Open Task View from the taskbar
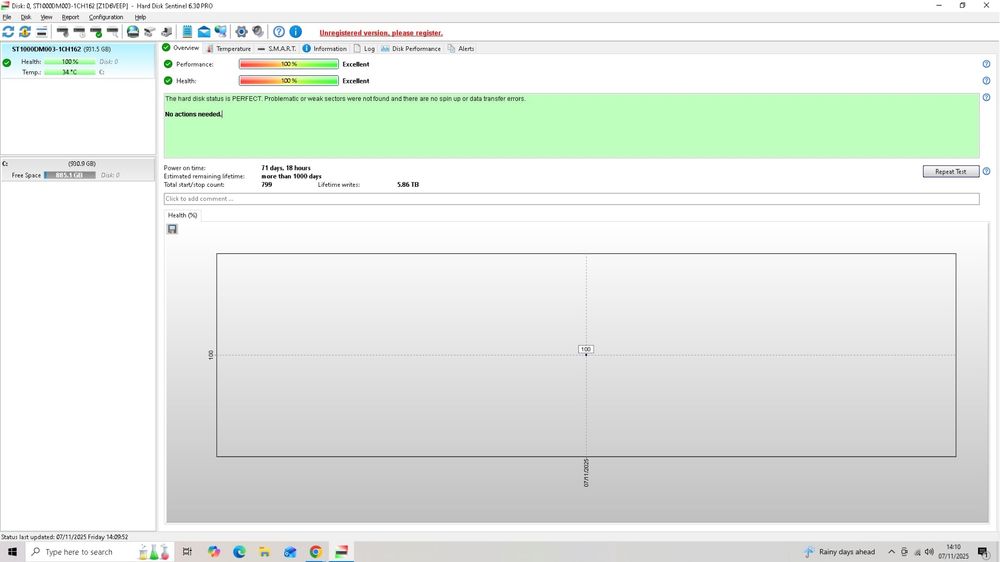Screen dimensions: 1000x562 [188, 552]
